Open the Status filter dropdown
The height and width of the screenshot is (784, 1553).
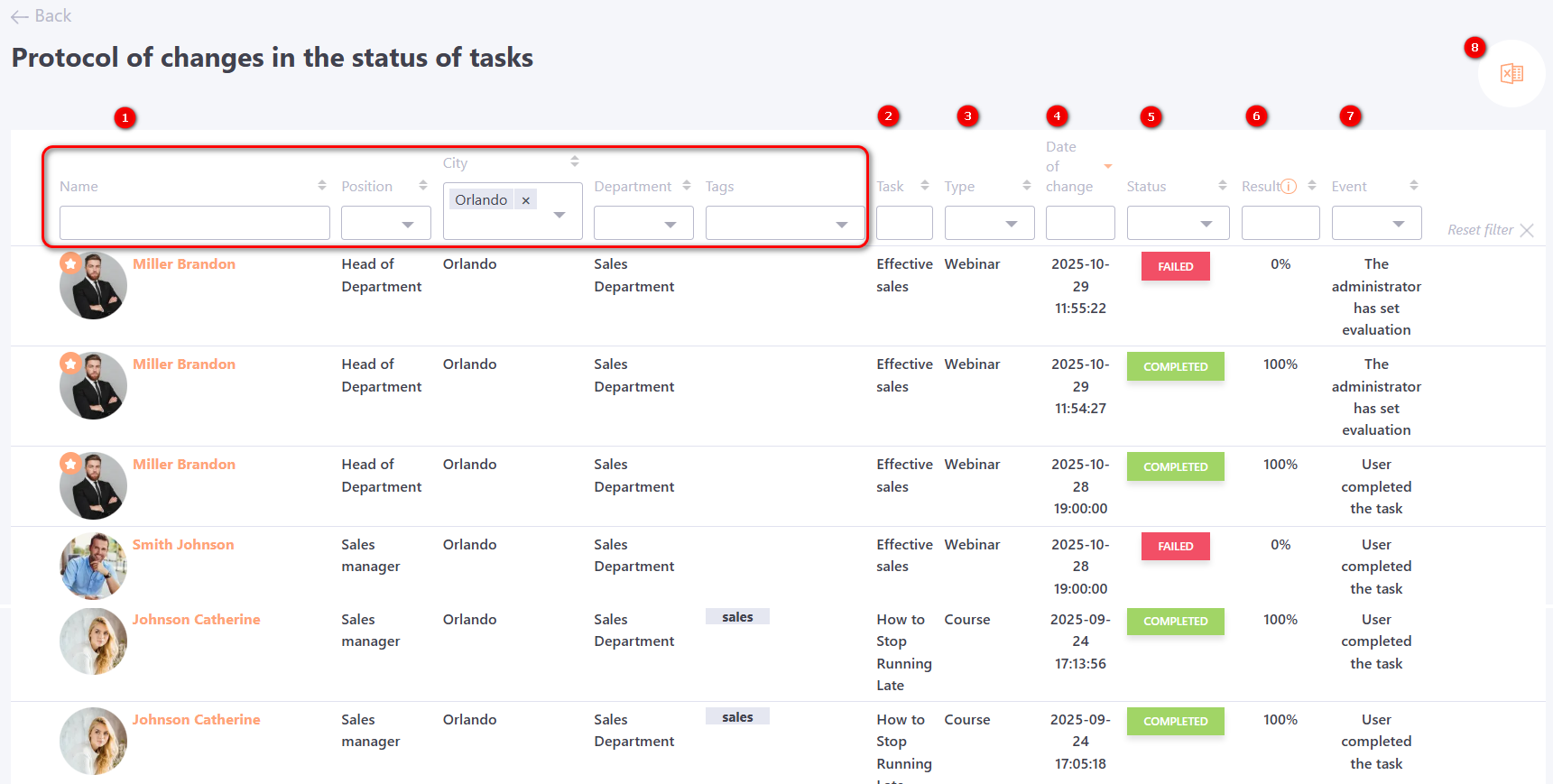1178,224
